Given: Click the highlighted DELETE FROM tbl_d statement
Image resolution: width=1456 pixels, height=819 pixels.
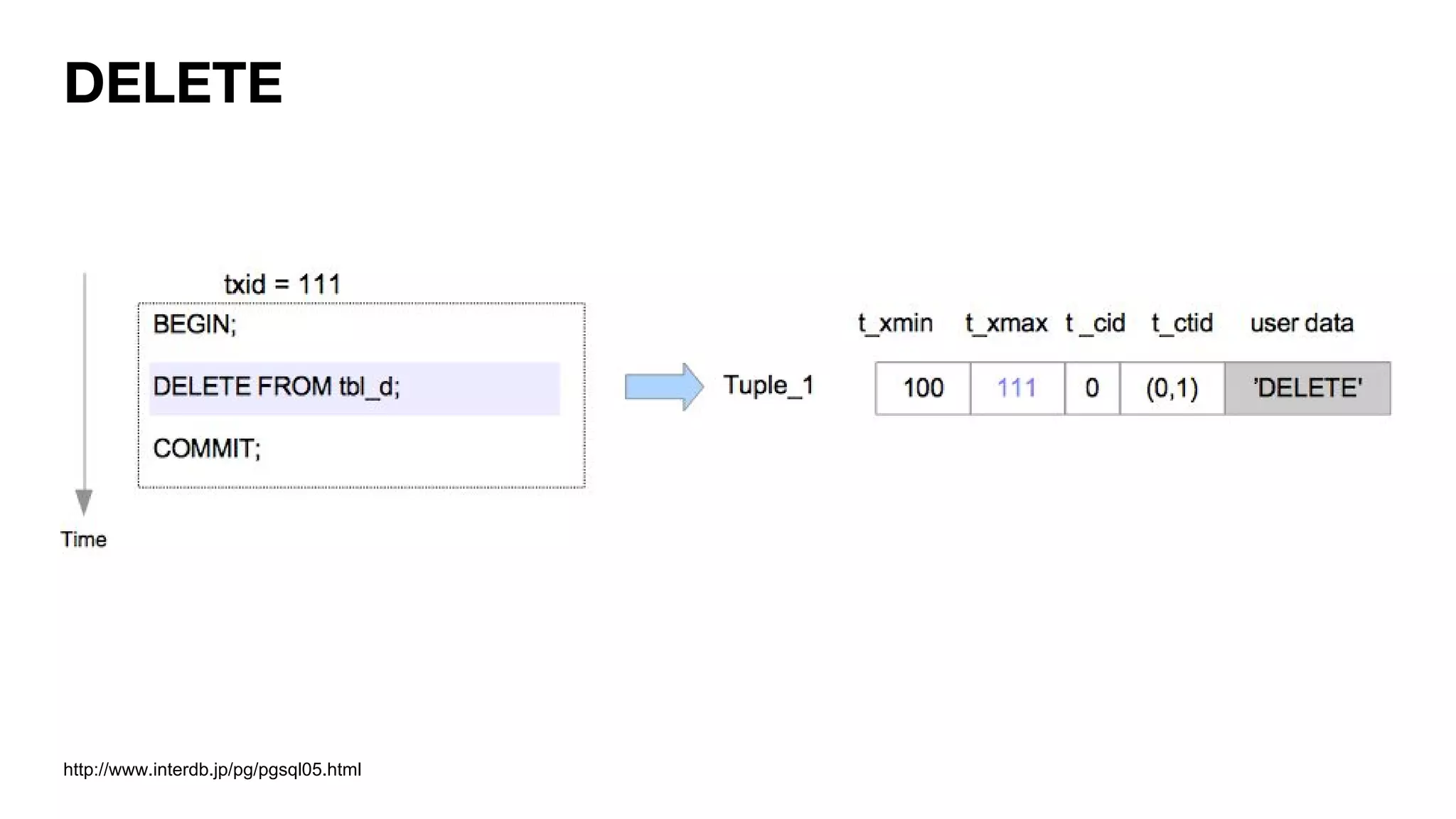Looking at the screenshot, I should (354, 387).
